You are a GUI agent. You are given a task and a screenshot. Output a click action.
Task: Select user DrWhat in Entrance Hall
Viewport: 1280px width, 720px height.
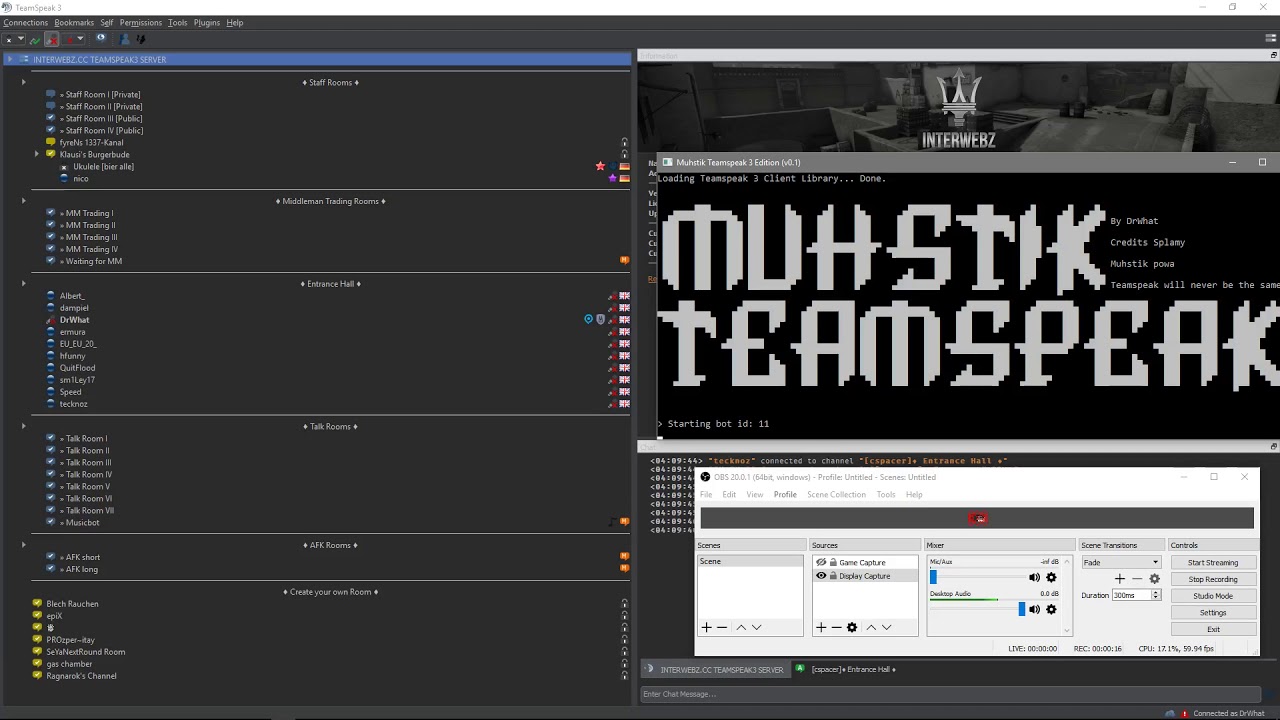(74, 319)
